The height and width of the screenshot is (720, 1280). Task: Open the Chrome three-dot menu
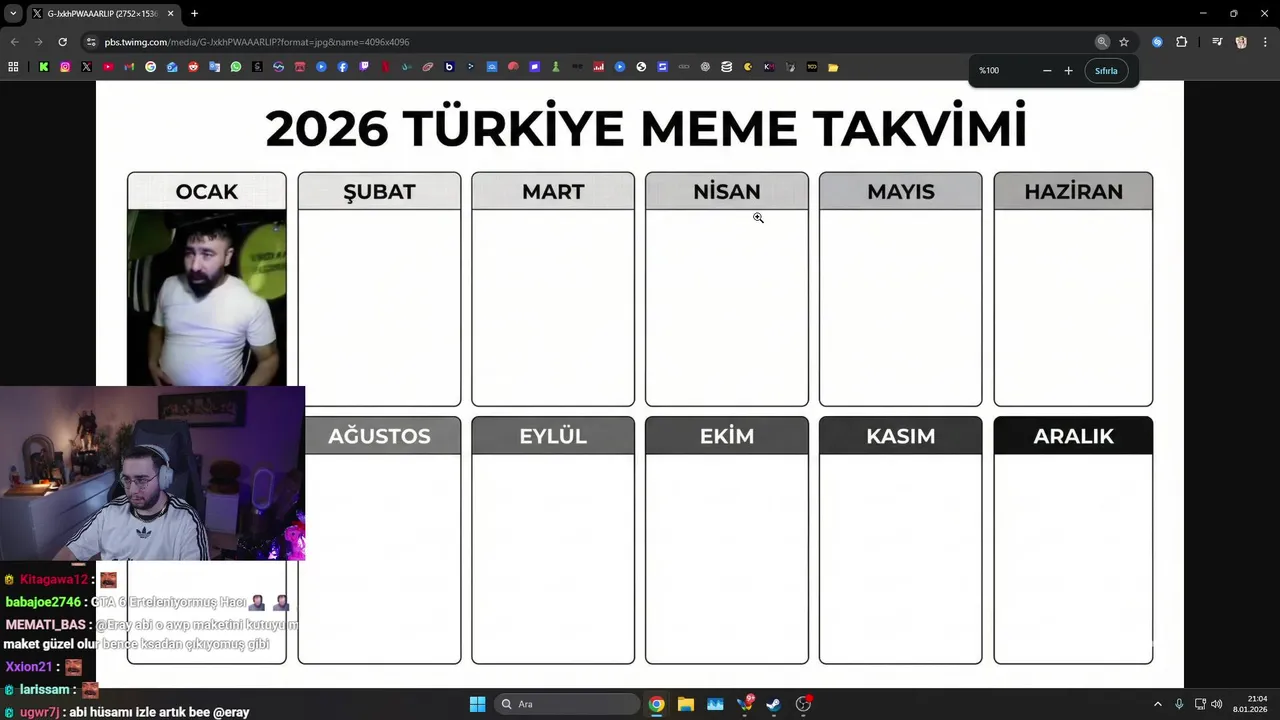1265,42
